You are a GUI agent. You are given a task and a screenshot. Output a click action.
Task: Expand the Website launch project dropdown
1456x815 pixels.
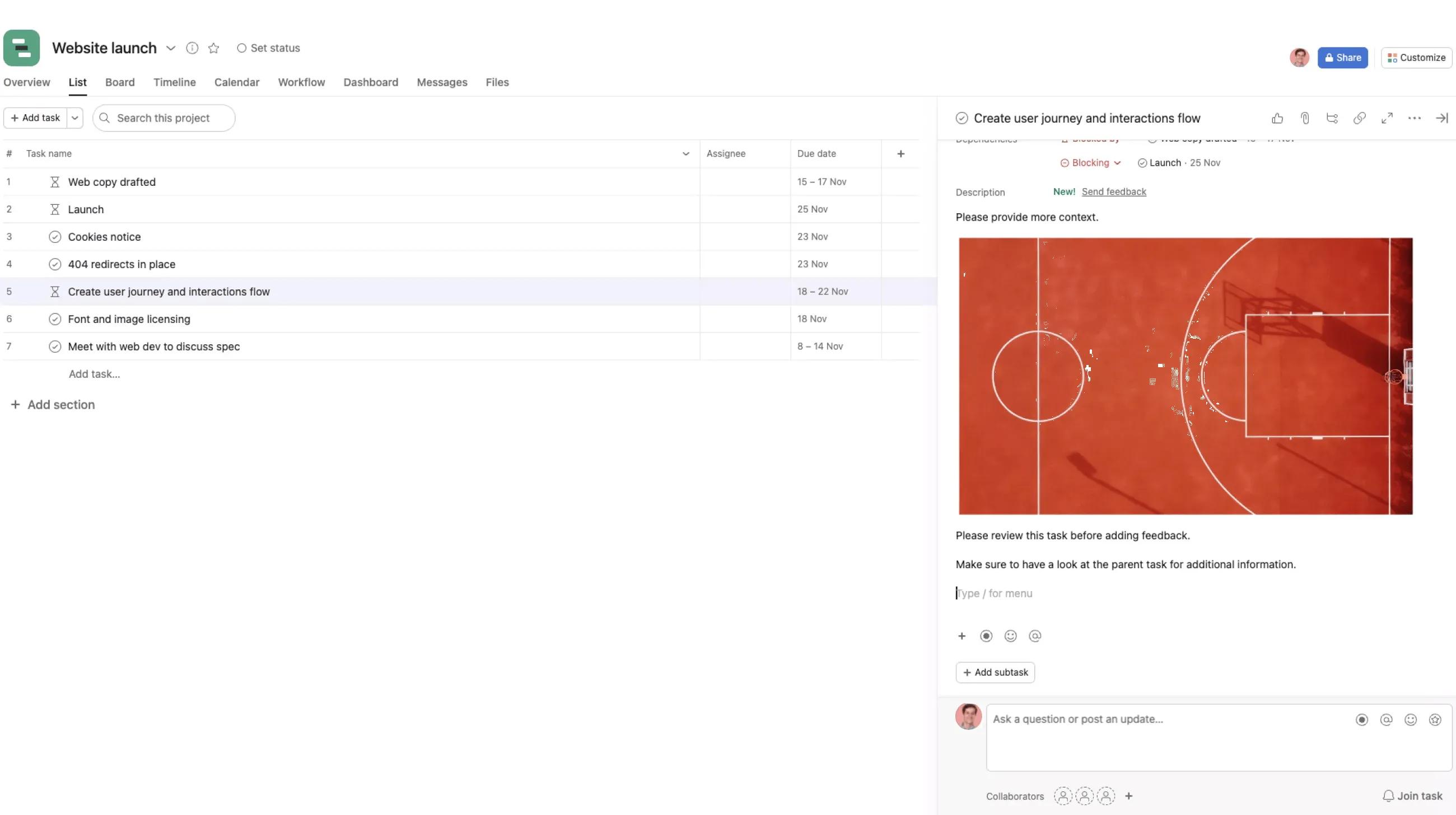tap(171, 48)
